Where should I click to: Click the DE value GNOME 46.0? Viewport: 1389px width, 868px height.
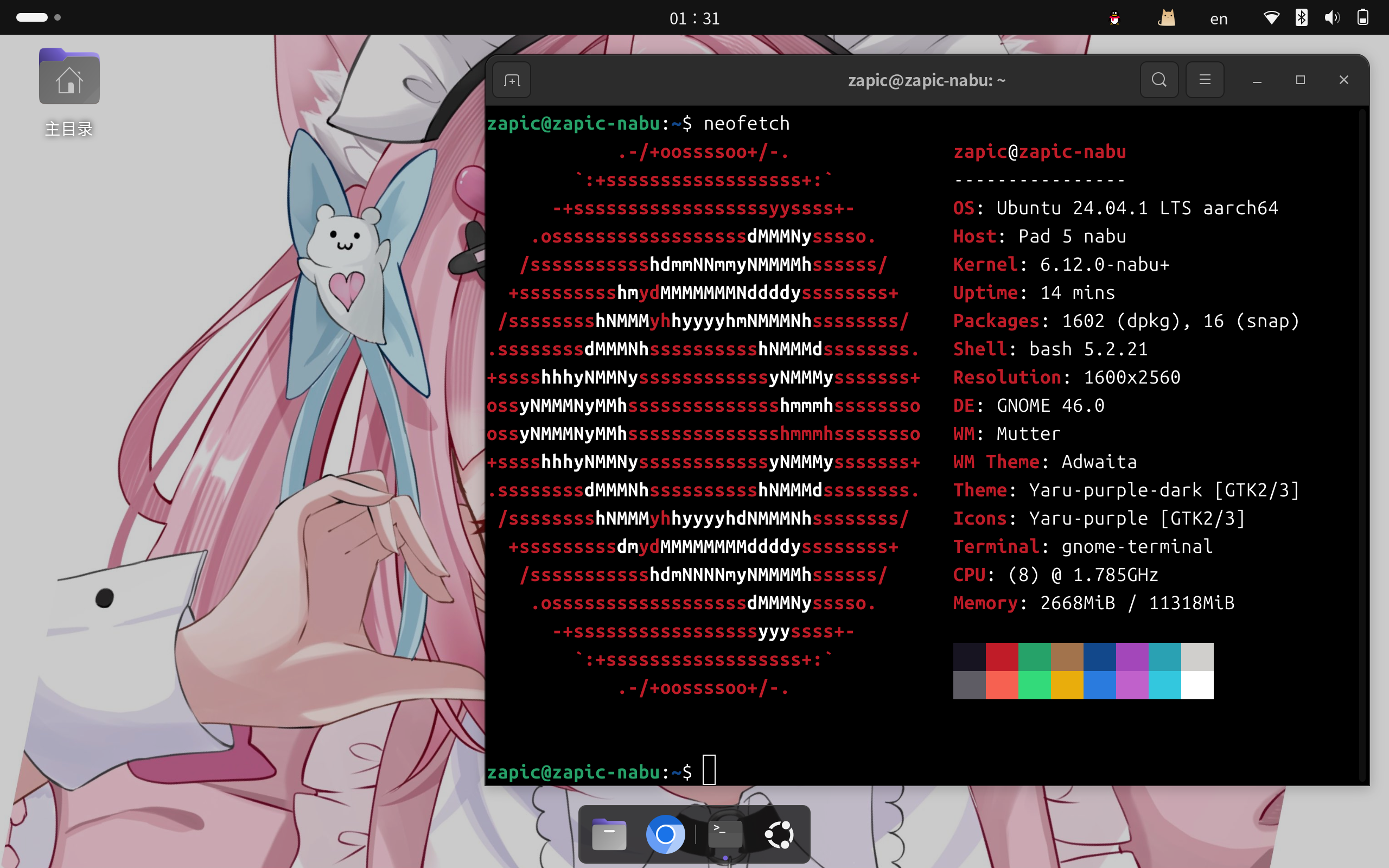tap(1050, 405)
